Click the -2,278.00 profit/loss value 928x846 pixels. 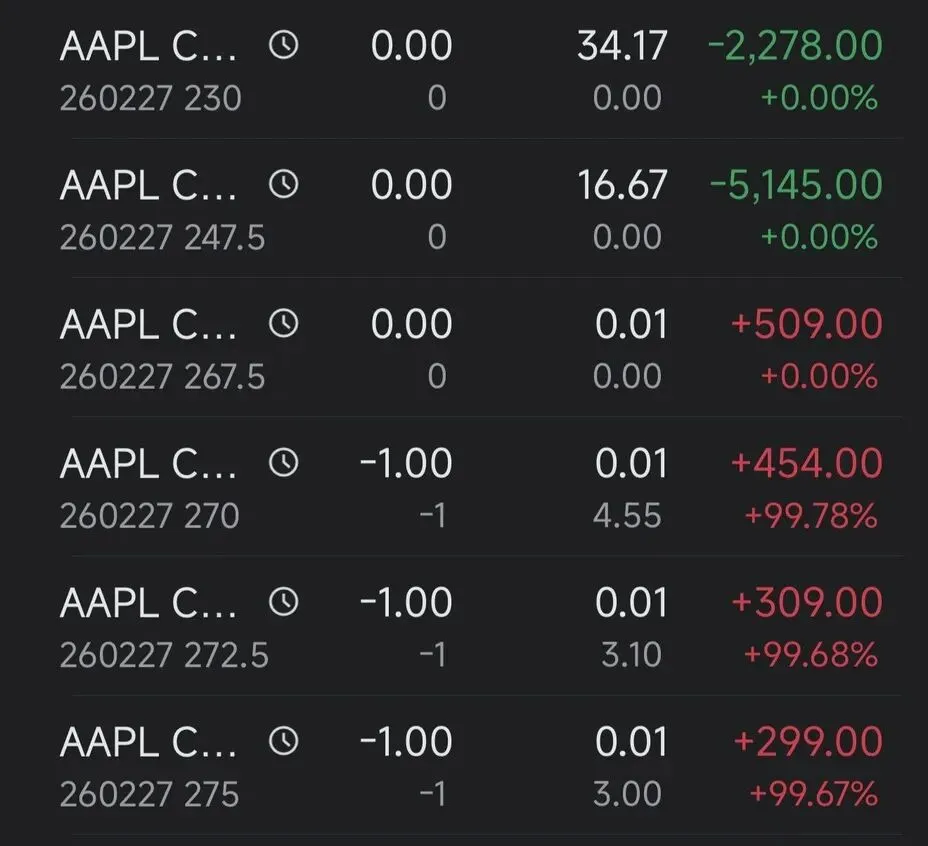[795, 46]
